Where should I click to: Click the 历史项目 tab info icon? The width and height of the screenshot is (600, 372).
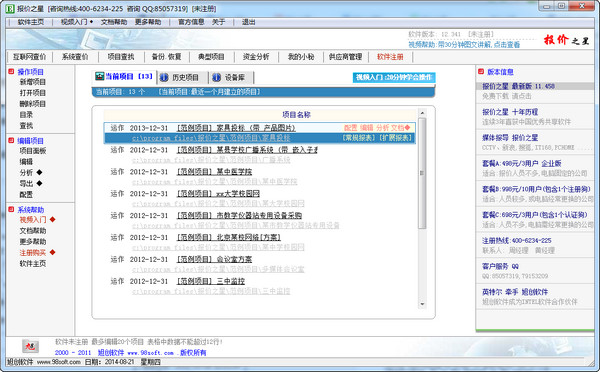click(164, 77)
